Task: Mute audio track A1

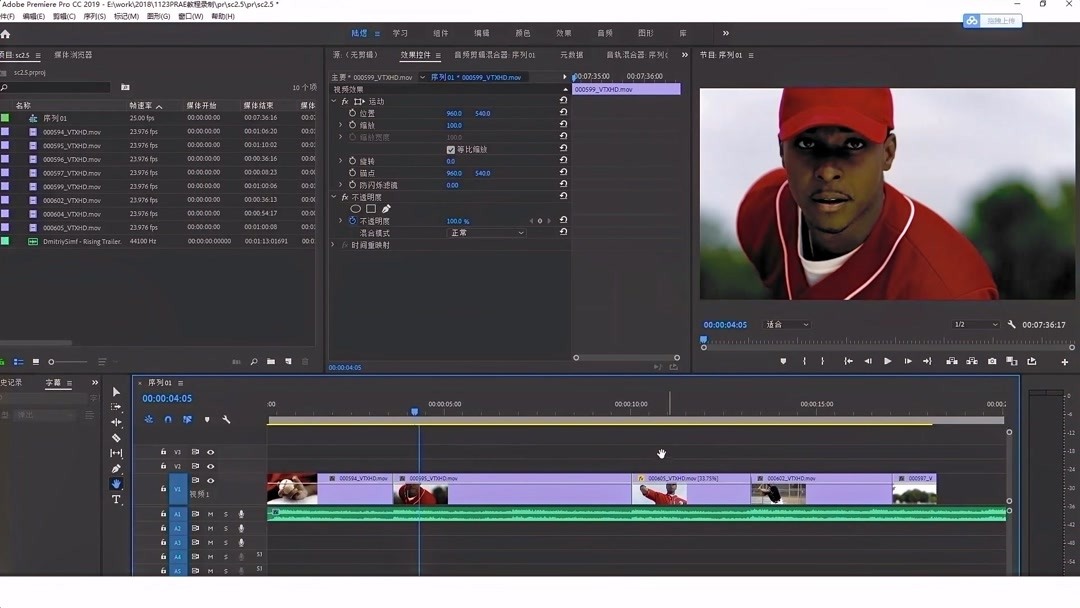Action: pos(210,514)
